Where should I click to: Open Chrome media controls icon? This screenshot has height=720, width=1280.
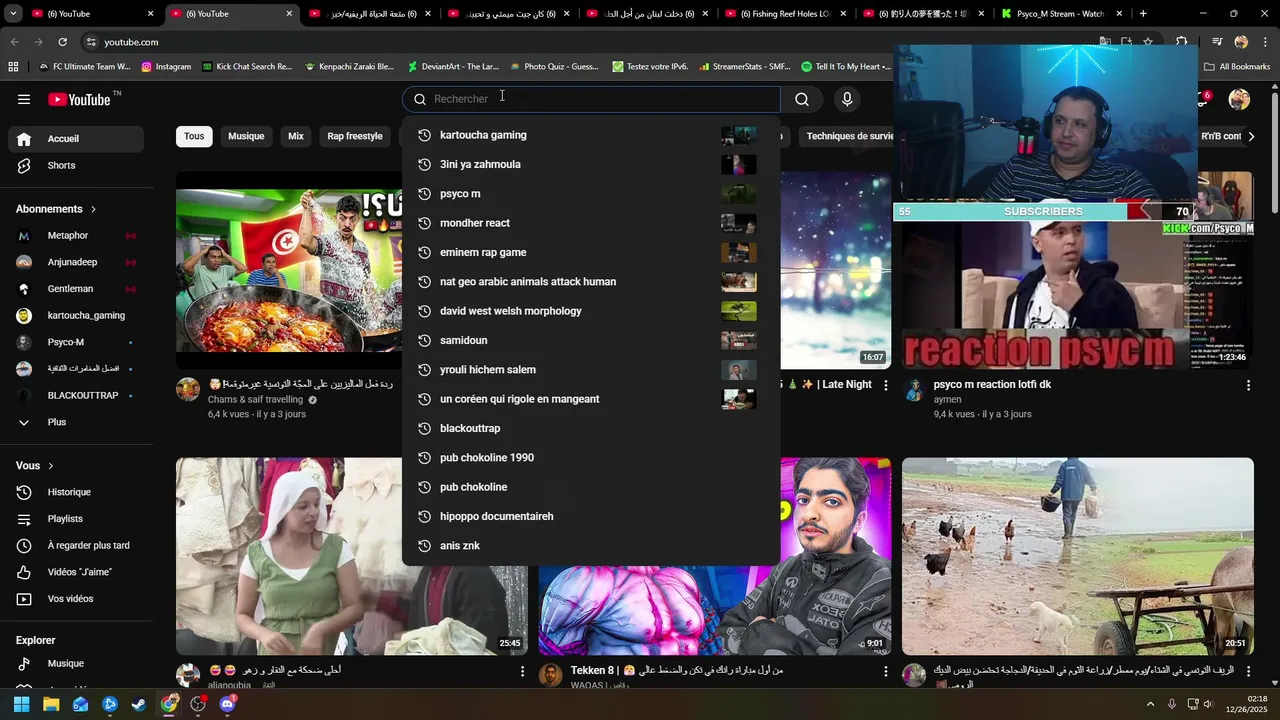(1217, 42)
